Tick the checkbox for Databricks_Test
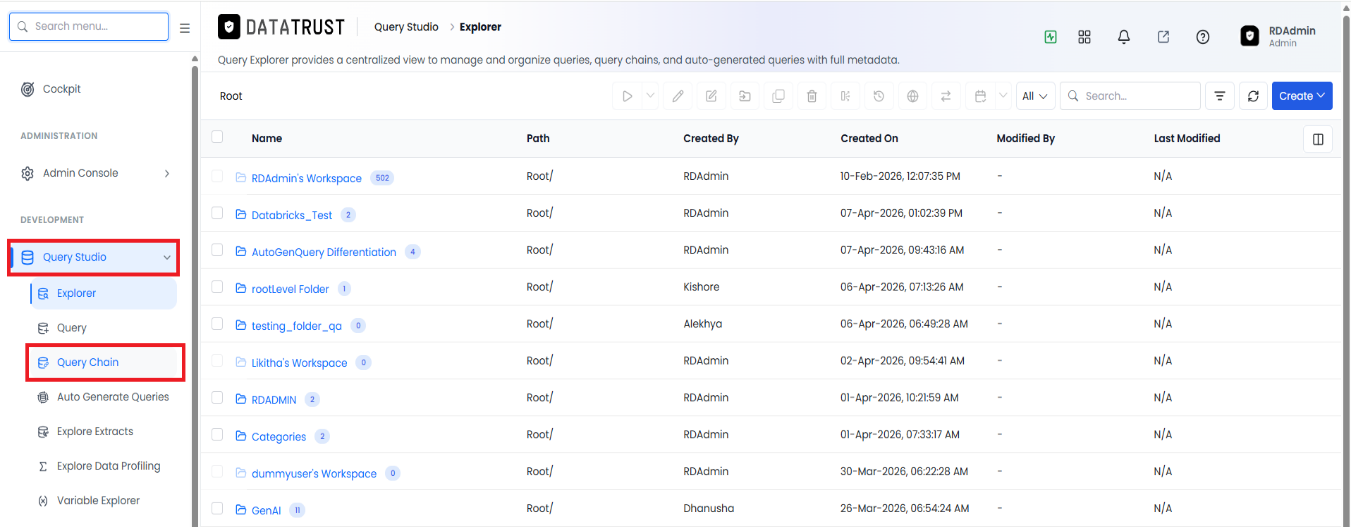Screen dimensions: 1351x527 click(x=217, y=213)
